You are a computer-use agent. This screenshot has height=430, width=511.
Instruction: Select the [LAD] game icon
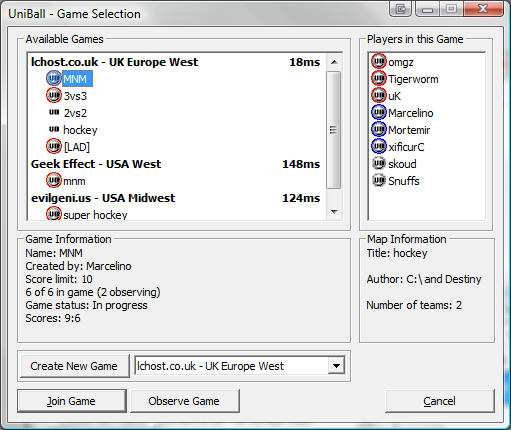(54, 147)
